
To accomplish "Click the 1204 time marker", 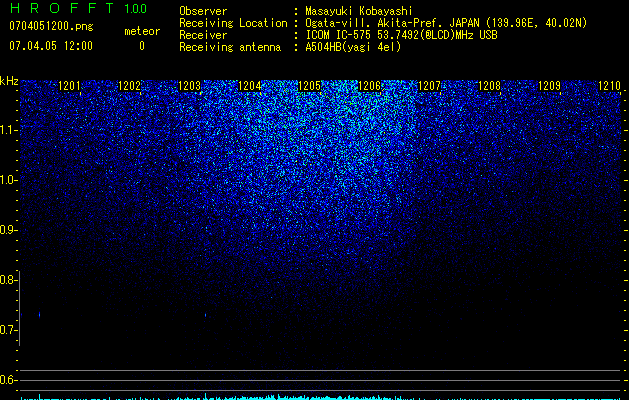I will [250, 86].
